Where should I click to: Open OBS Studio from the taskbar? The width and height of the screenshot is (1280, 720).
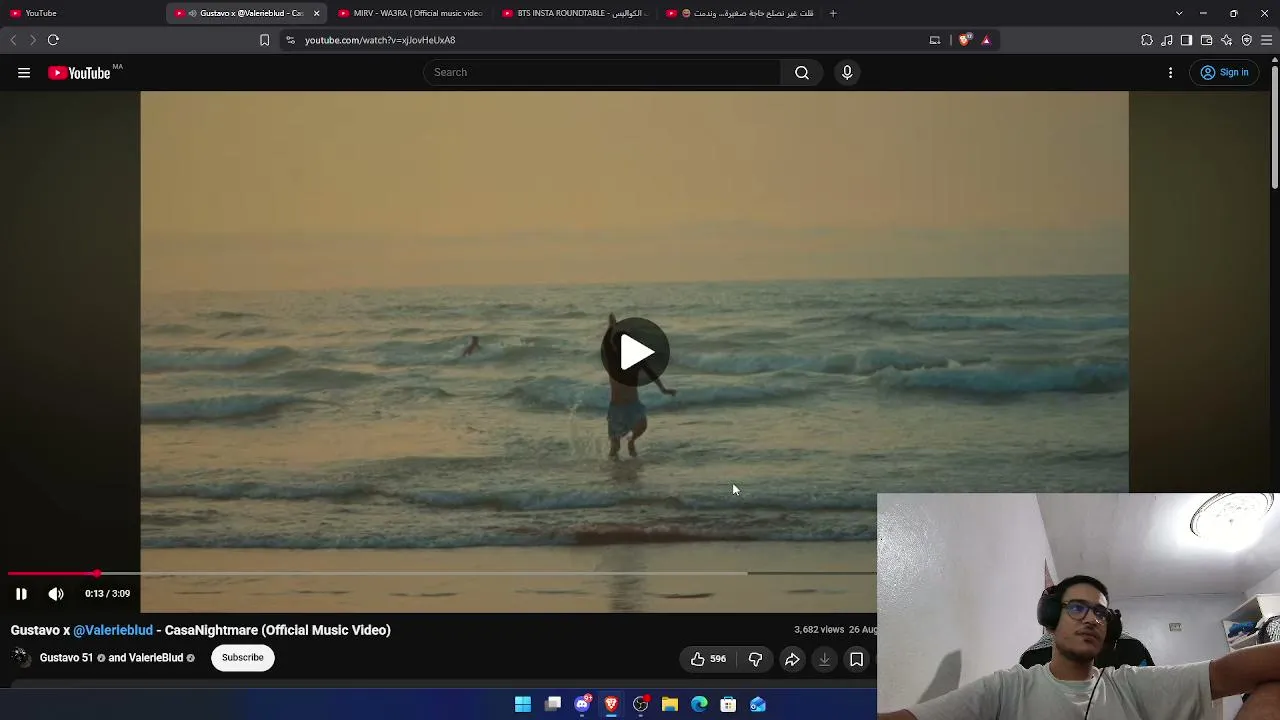641,705
